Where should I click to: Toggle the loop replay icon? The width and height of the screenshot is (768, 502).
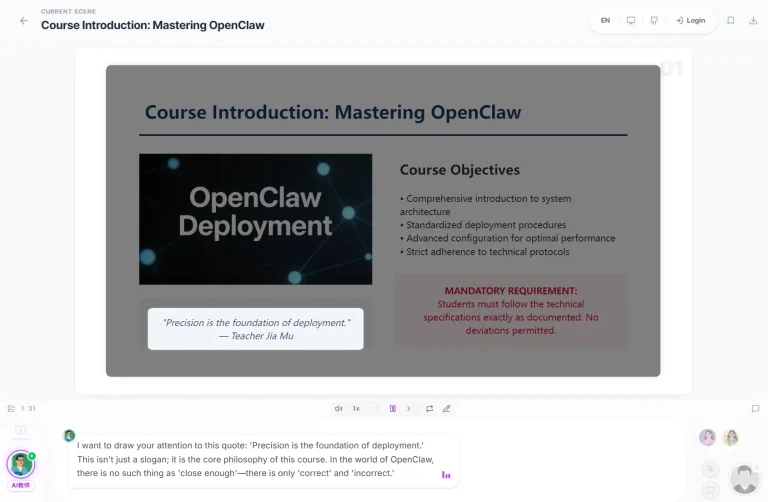pos(429,408)
